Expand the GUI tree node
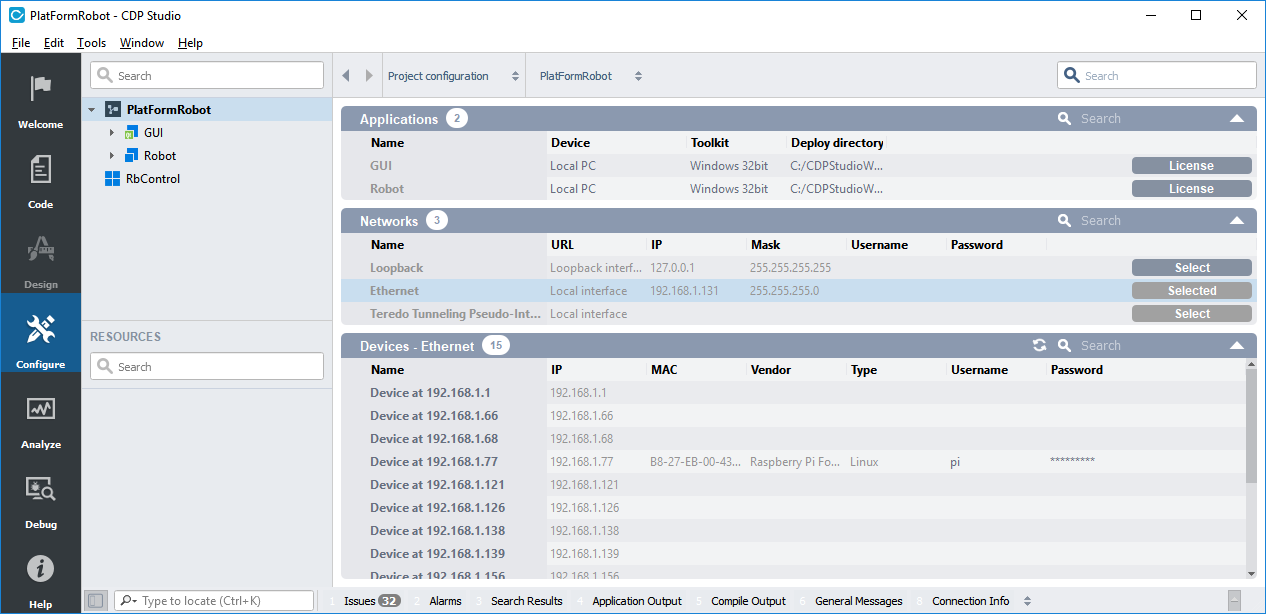 point(112,132)
